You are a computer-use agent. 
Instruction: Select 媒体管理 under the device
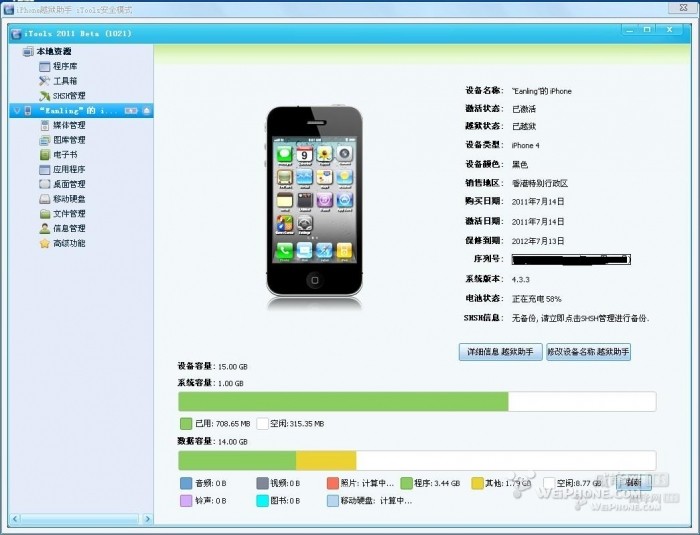point(69,125)
